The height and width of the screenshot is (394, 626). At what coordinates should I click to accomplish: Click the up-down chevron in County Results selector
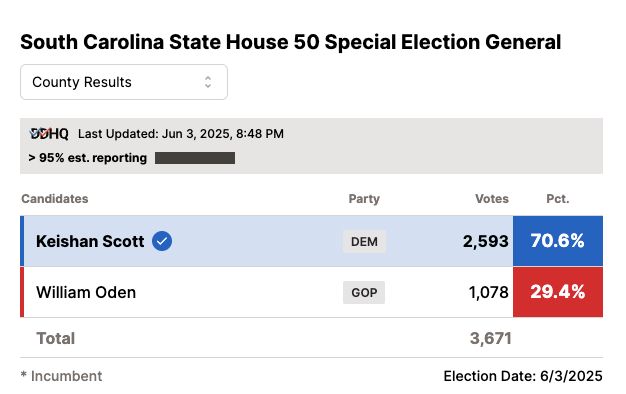click(x=208, y=82)
